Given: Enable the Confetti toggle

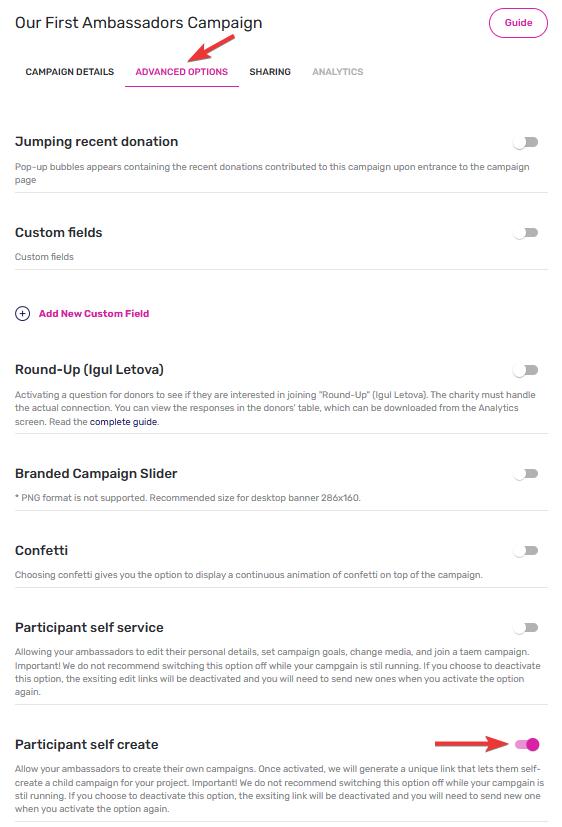Looking at the screenshot, I should (x=526, y=551).
